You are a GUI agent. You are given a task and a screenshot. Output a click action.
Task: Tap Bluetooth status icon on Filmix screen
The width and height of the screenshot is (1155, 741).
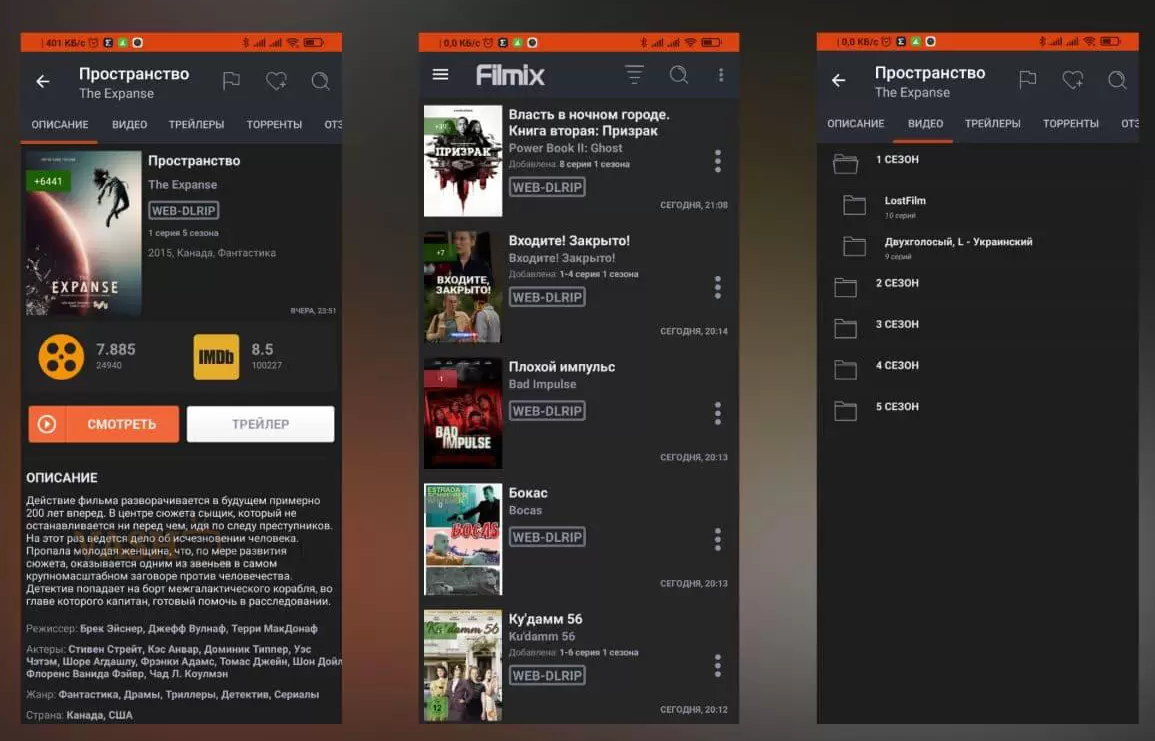tap(643, 43)
